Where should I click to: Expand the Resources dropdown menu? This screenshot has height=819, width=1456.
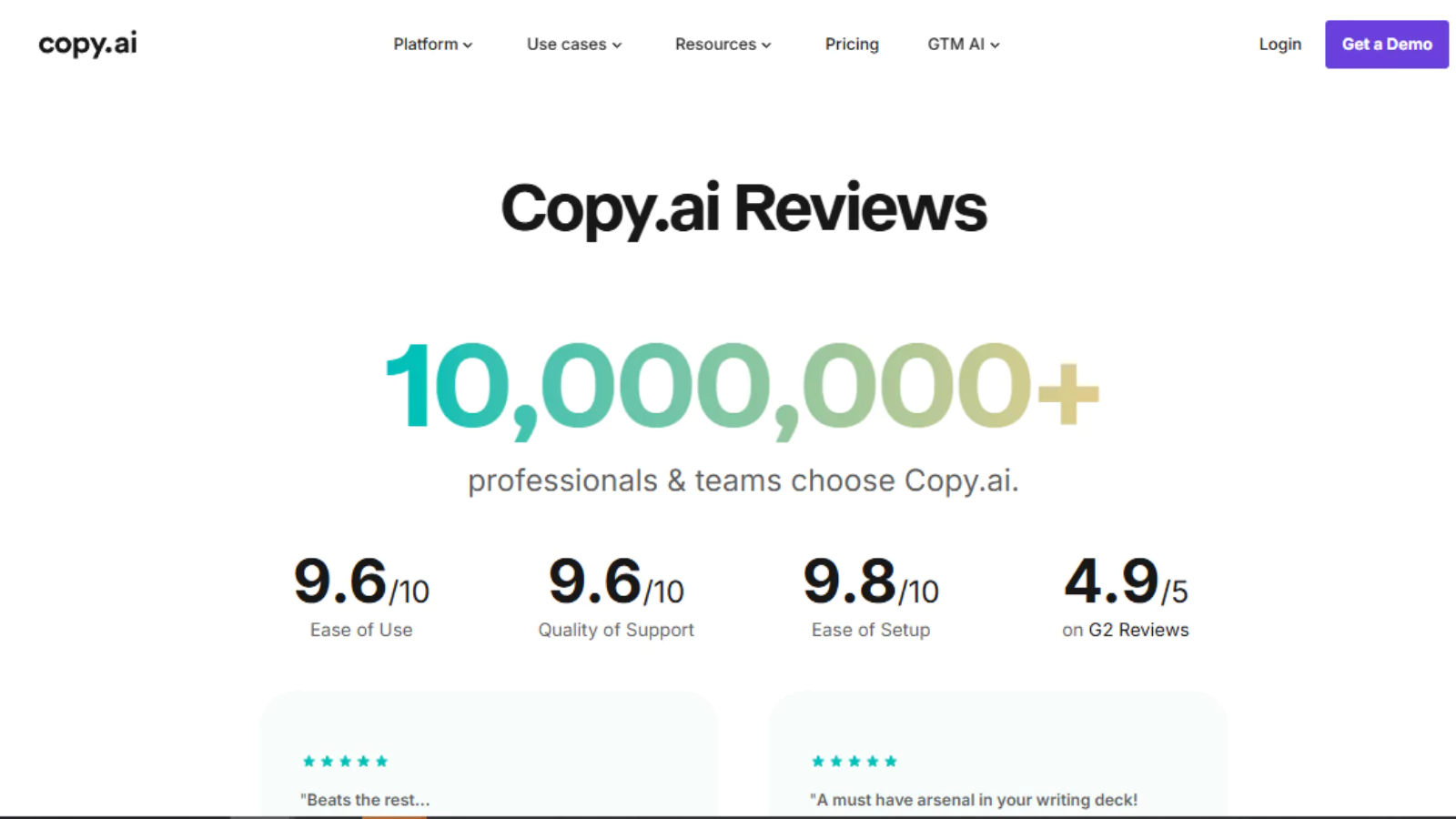715,44
